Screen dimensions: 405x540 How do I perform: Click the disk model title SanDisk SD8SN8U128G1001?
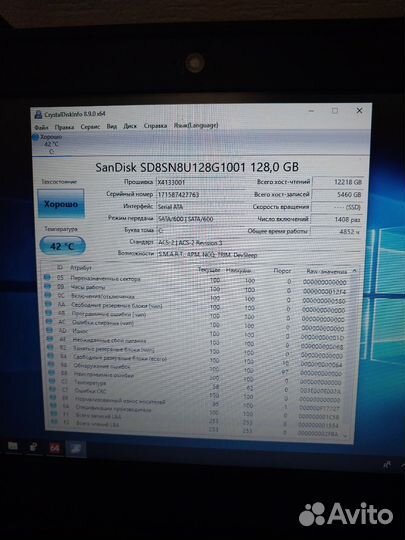tap(197, 167)
